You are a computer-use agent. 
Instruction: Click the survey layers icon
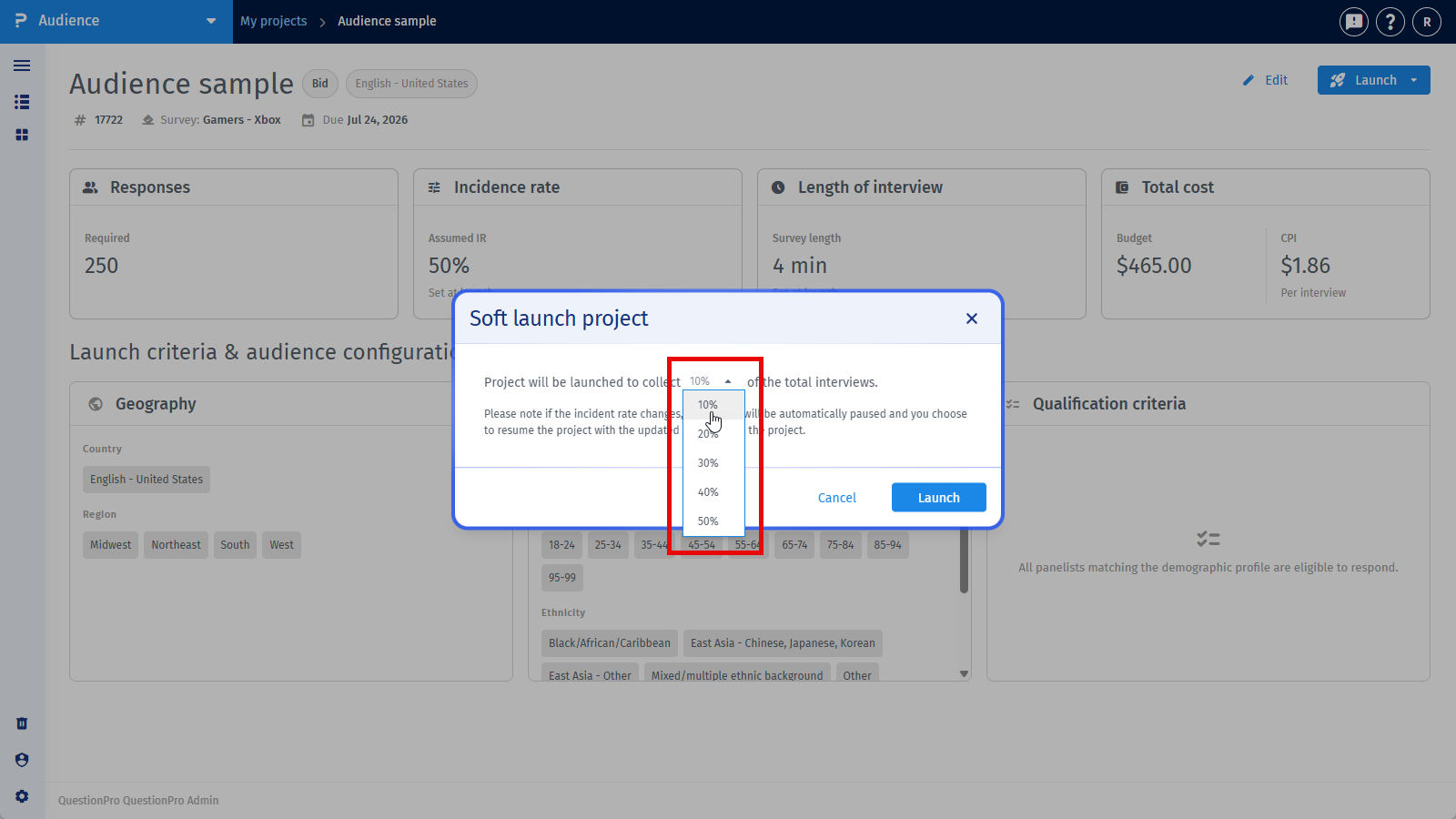pos(147,120)
